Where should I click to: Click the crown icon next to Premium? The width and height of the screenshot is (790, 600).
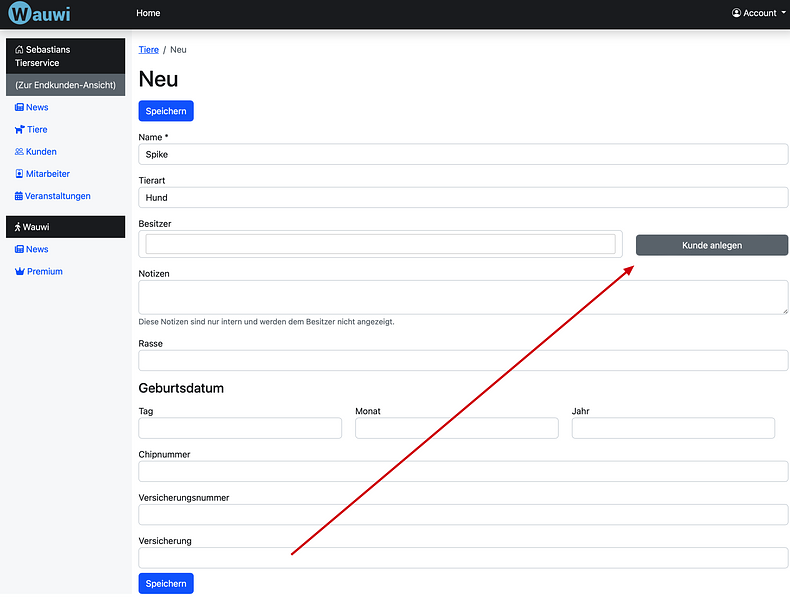coord(19,271)
